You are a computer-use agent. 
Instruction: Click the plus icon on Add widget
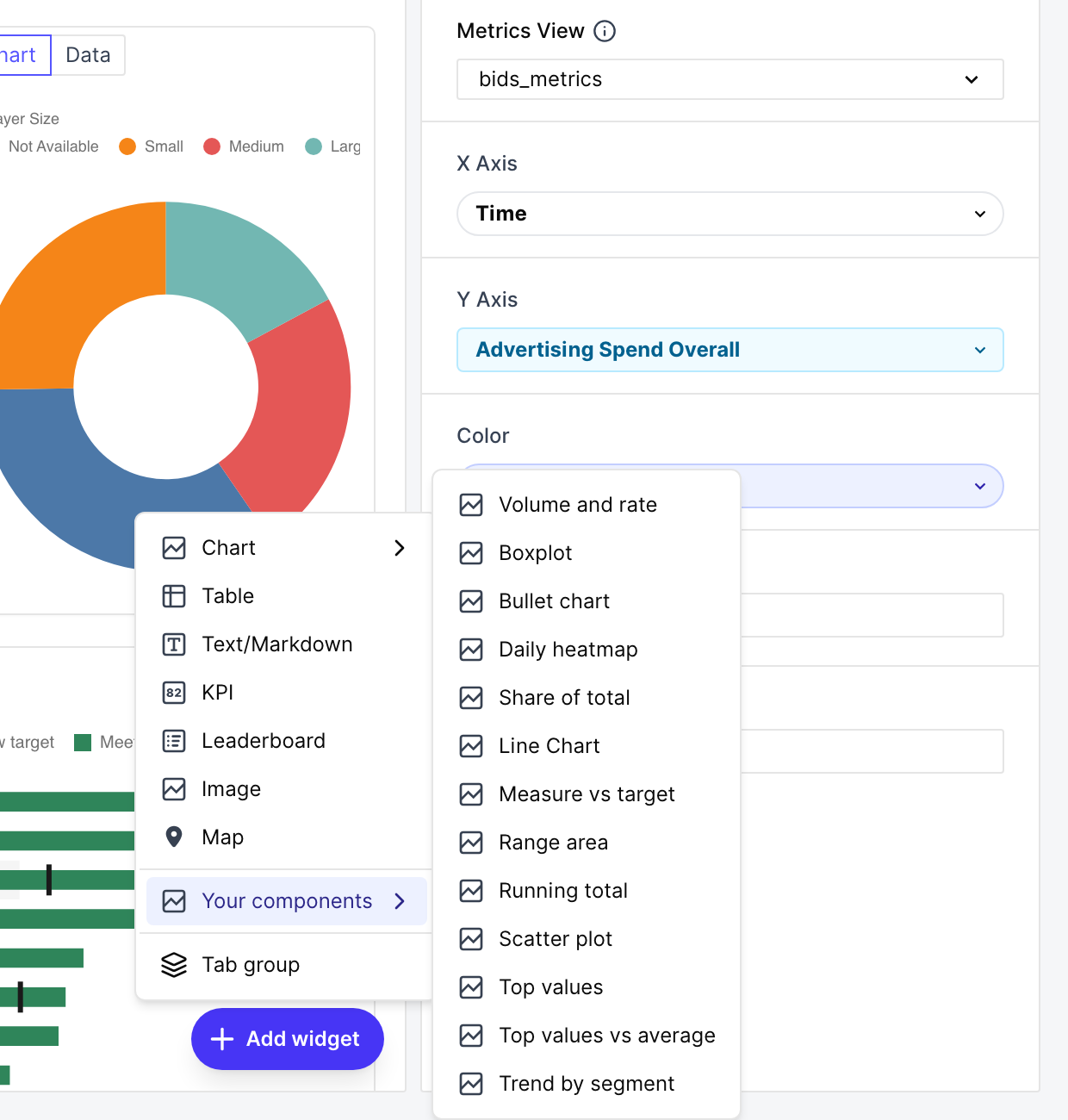tap(222, 1039)
